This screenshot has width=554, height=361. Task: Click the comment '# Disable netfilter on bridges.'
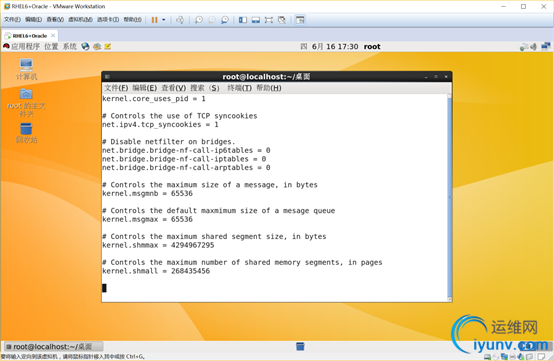coord(169,142)
